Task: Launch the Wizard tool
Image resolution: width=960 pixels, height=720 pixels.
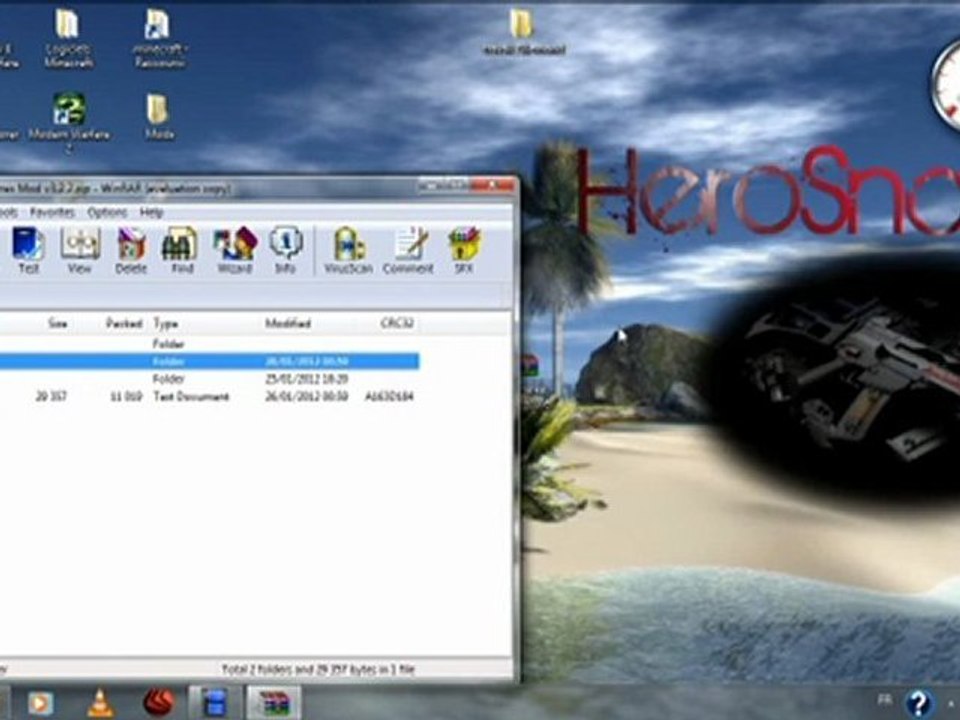Action: click(234, 250)
